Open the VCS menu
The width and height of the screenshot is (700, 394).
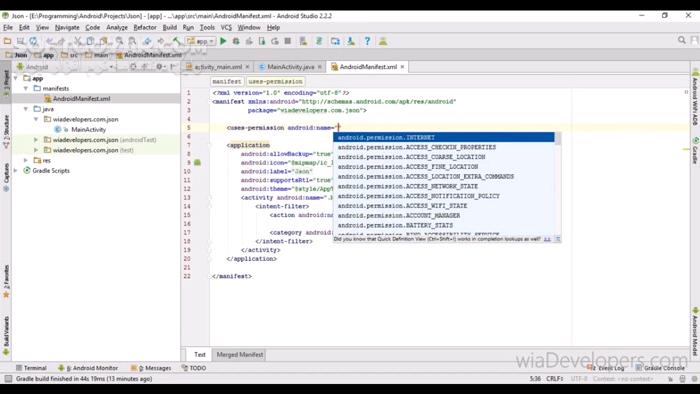(226, 27)
